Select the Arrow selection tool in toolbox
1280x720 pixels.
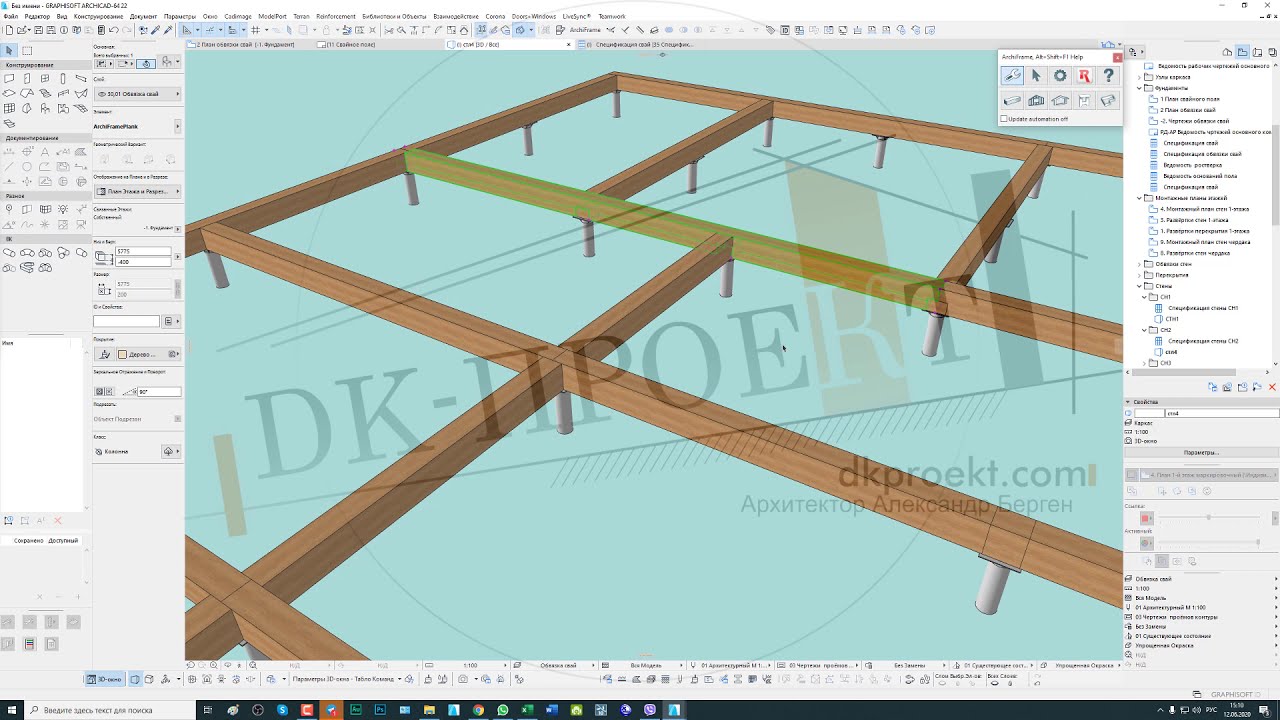click(10, 50)
